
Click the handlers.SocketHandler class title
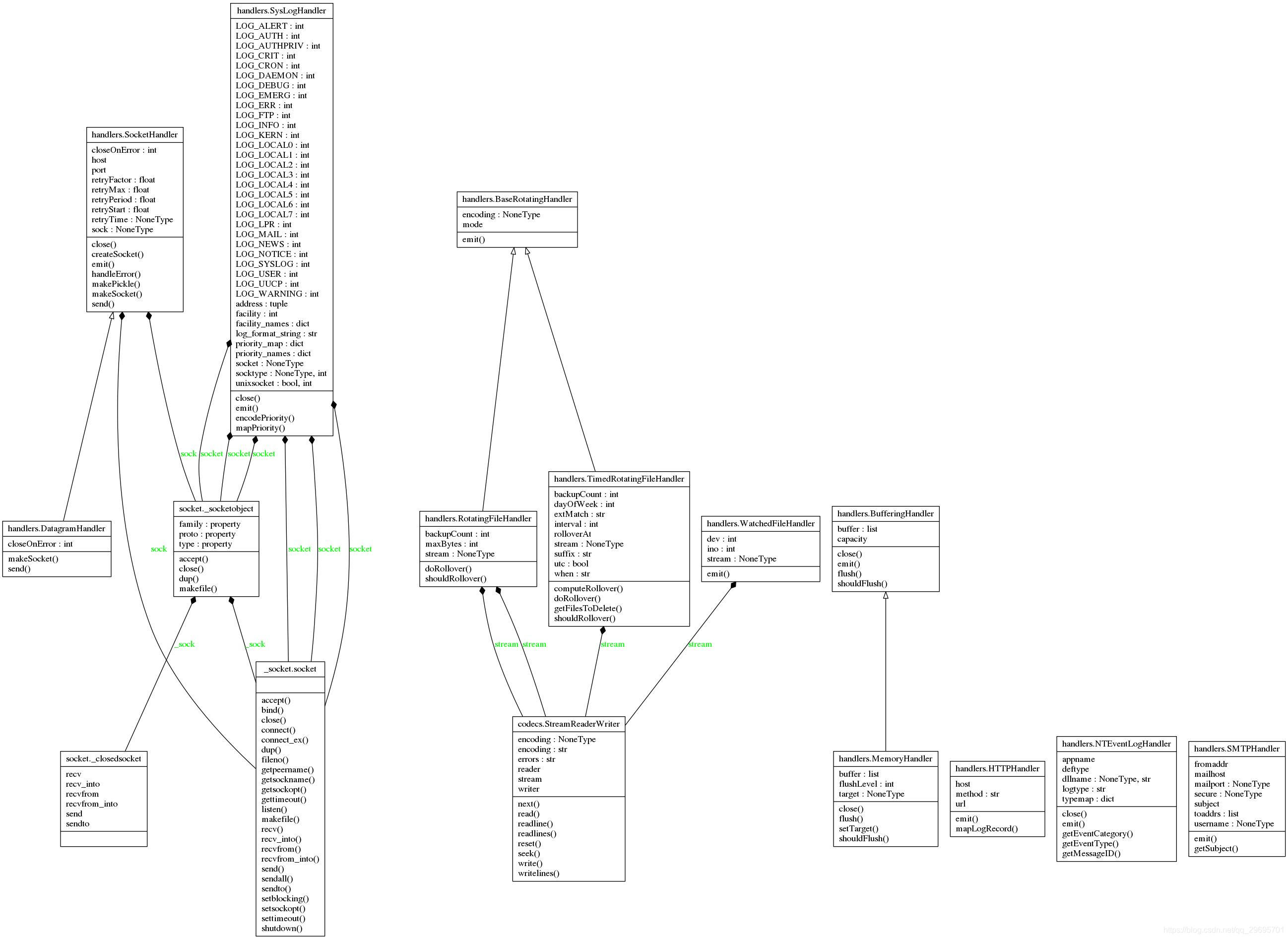[135, 135]
